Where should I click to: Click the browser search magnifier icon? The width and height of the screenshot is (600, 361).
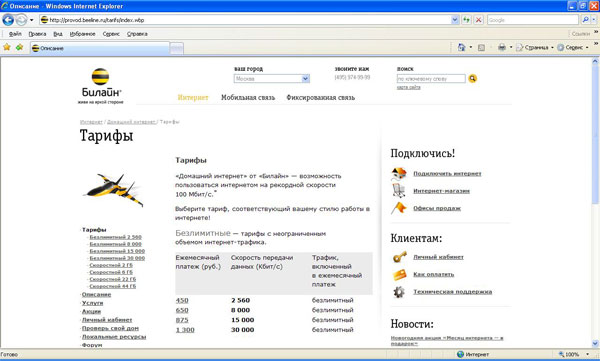[x=585, y=20]
